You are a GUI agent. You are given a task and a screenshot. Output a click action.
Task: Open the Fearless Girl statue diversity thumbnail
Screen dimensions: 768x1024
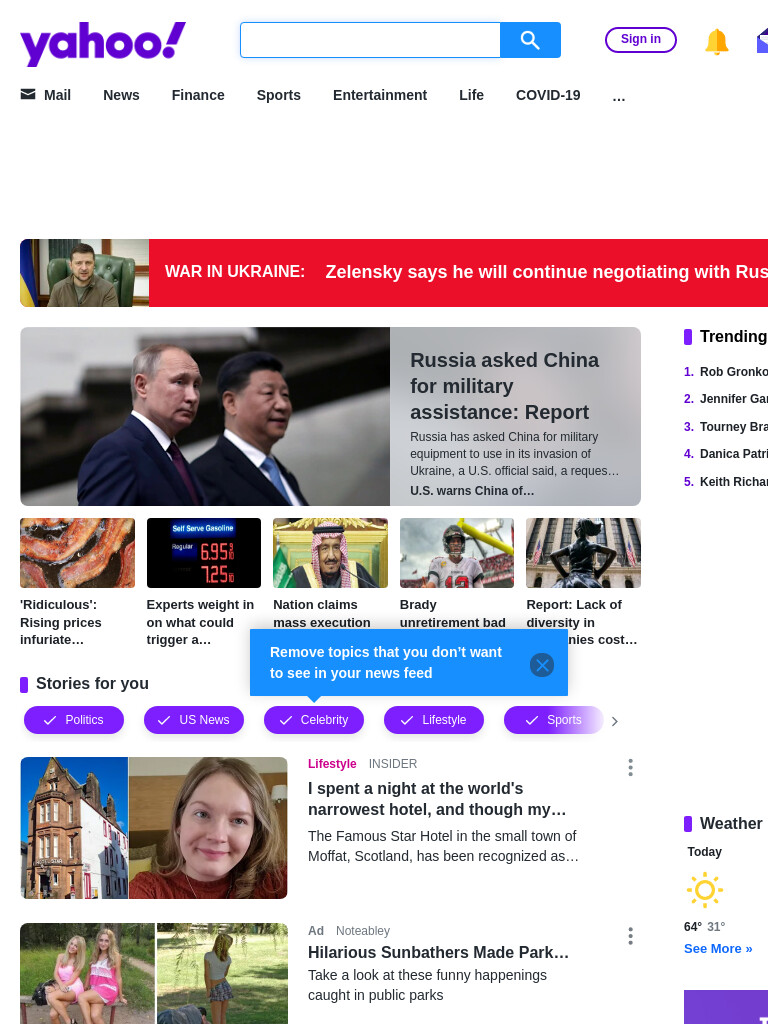[583, 552]
